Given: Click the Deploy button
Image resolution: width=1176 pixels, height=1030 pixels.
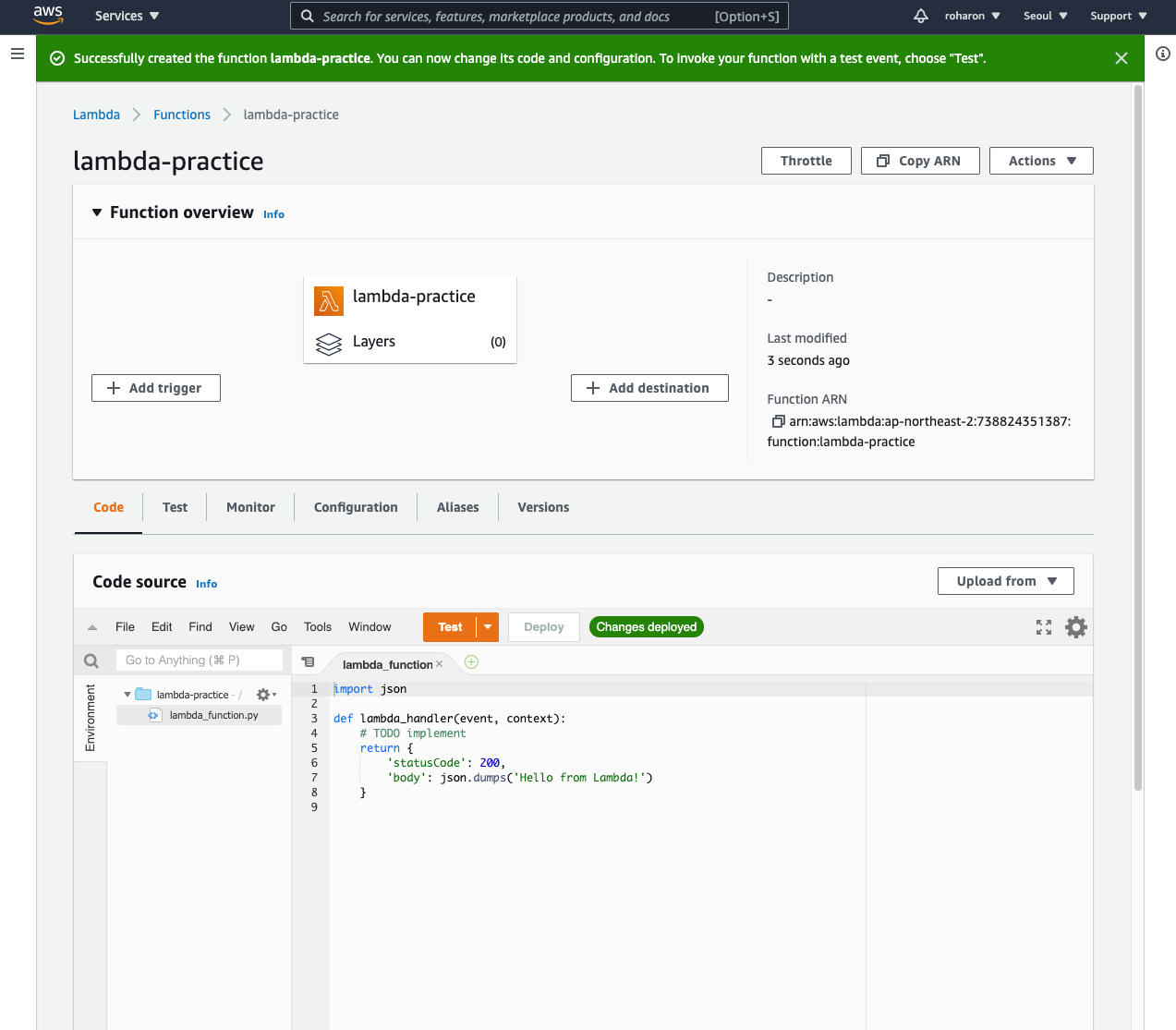Looking at the screenshot, I should (544, 627).
